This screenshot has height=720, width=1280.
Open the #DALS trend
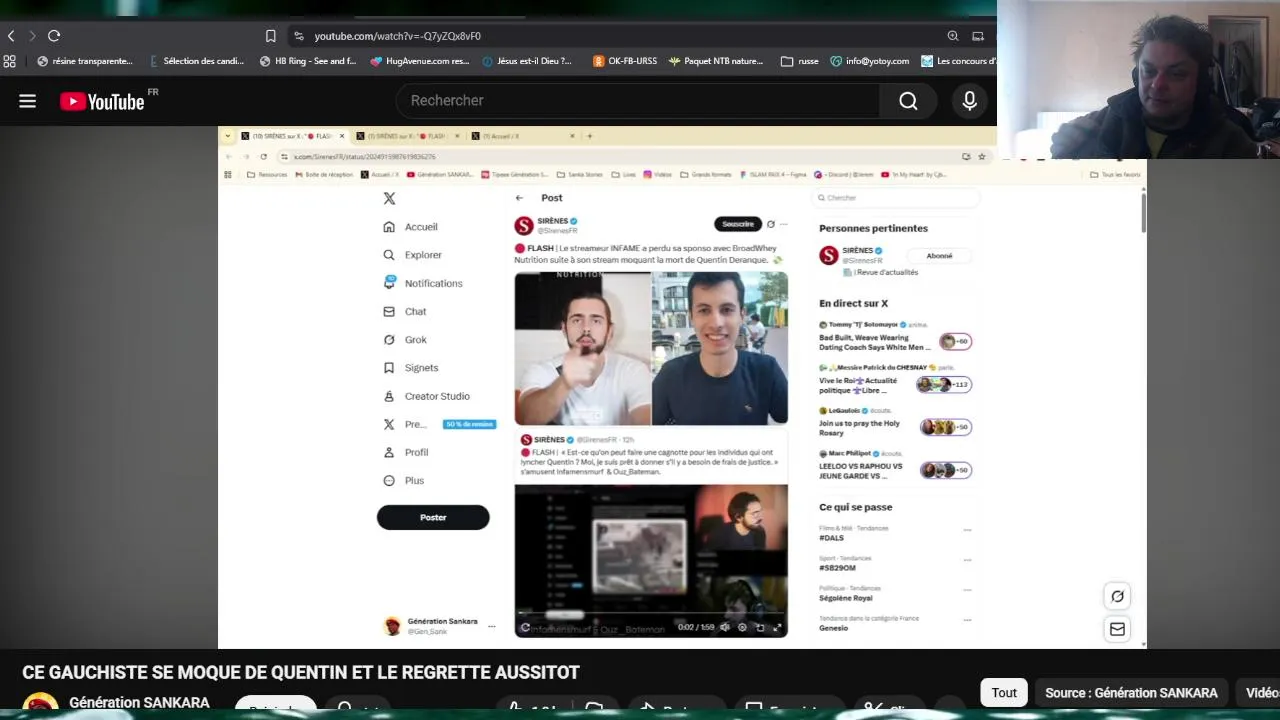831,538
